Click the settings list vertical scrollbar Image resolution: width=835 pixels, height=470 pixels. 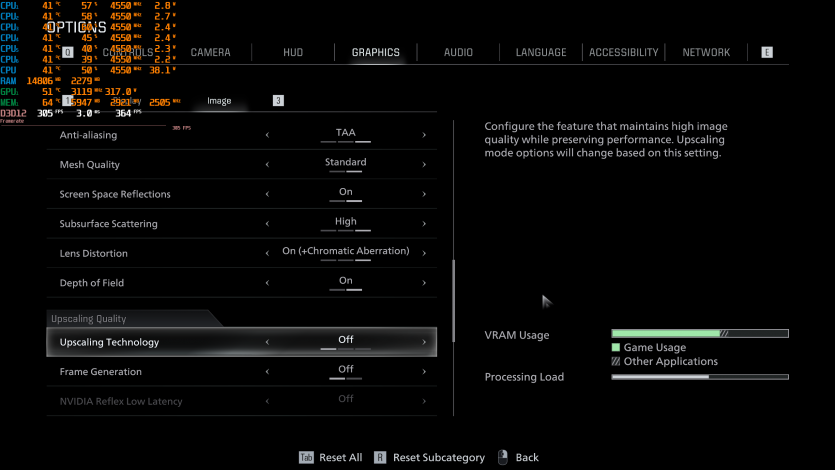pyautogui.click(x=454, y=290)
